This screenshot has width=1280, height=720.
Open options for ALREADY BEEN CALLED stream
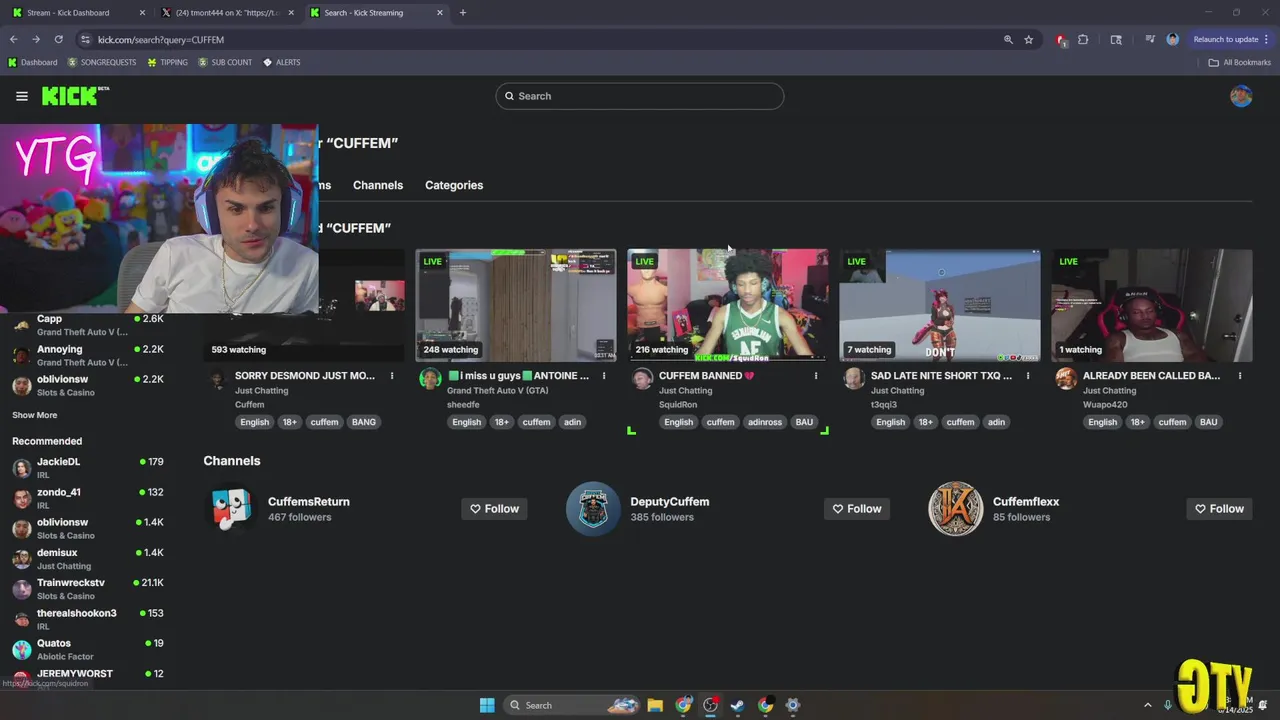click(x=1240, y=376)
